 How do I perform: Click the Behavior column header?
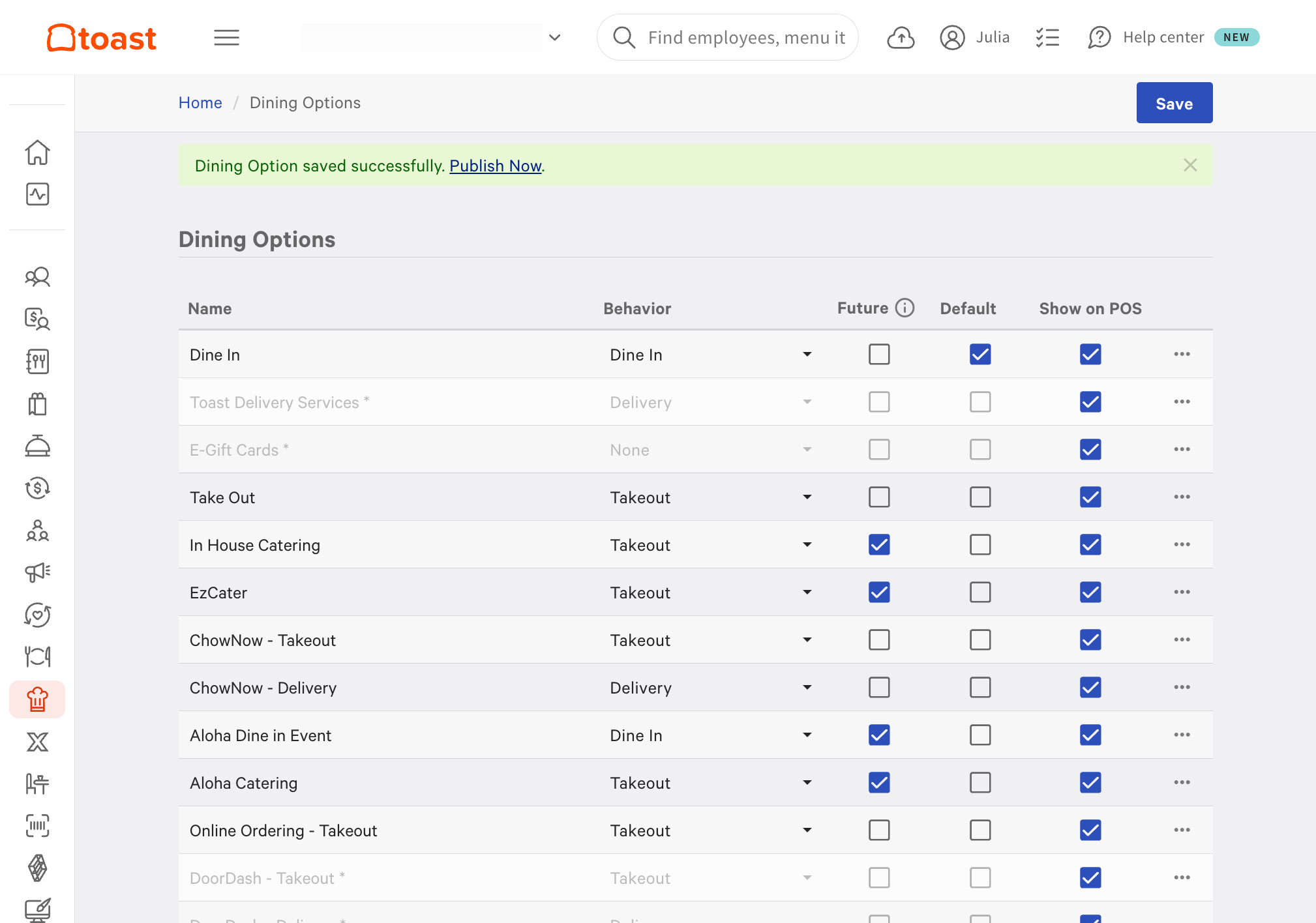pos(637,308)
